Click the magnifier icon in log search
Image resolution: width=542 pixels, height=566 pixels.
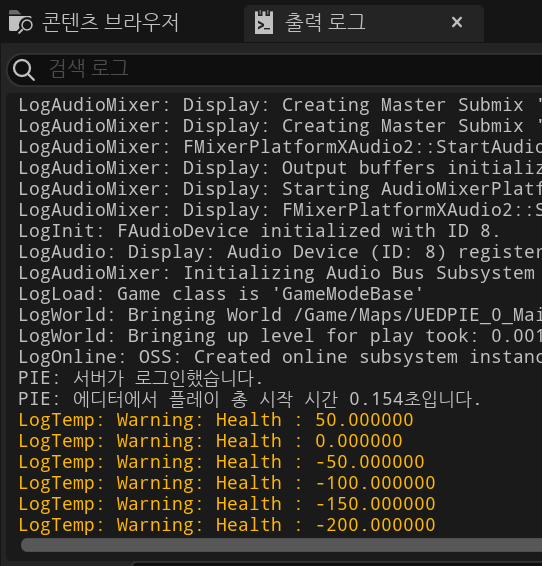click(x=23, y=70)
